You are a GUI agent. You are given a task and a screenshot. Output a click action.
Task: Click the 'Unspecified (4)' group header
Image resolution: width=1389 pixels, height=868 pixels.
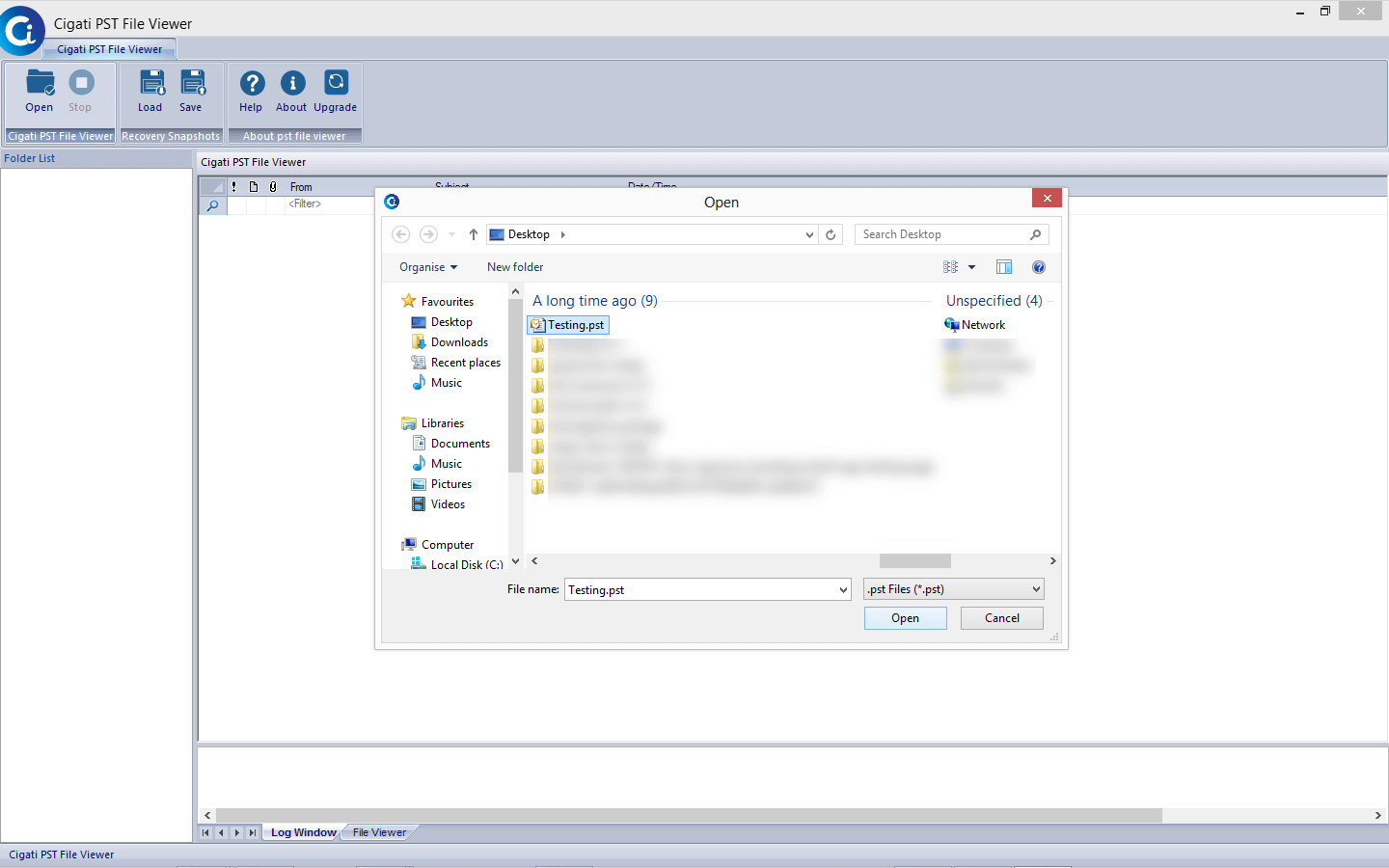(x=994, y=301)
